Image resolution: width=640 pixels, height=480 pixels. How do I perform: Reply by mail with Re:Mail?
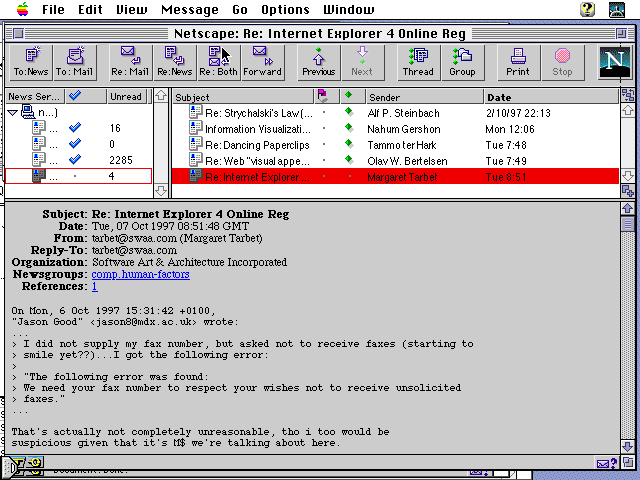[130, 62]
